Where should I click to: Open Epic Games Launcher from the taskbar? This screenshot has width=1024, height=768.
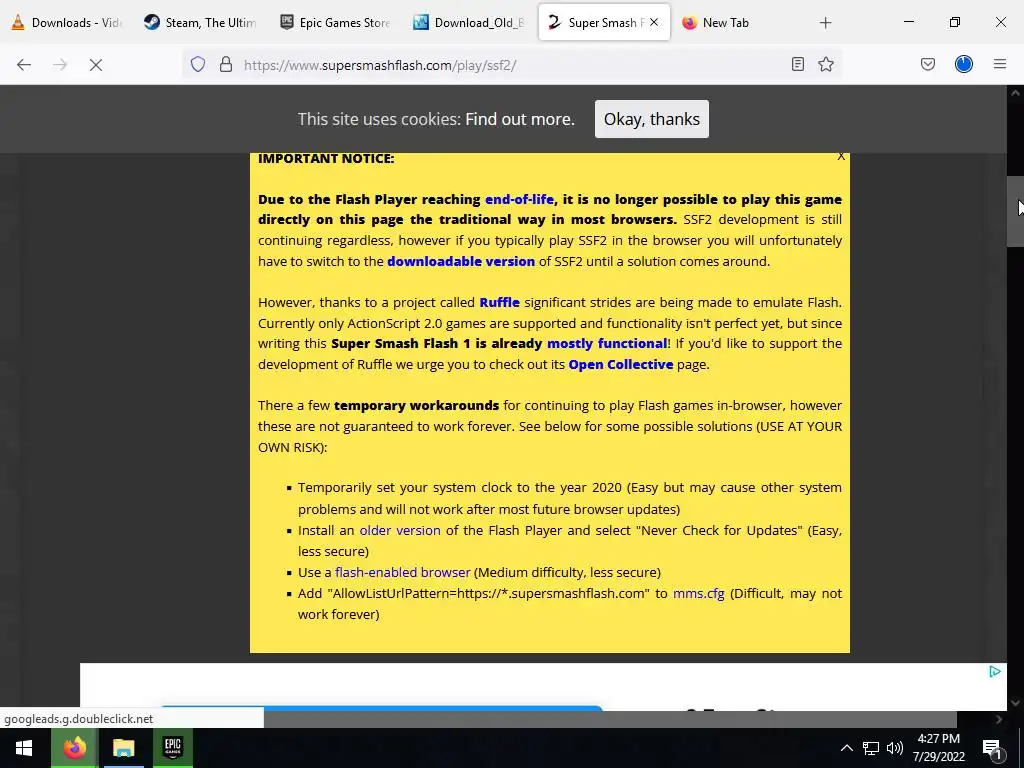[x=172, y=748]
